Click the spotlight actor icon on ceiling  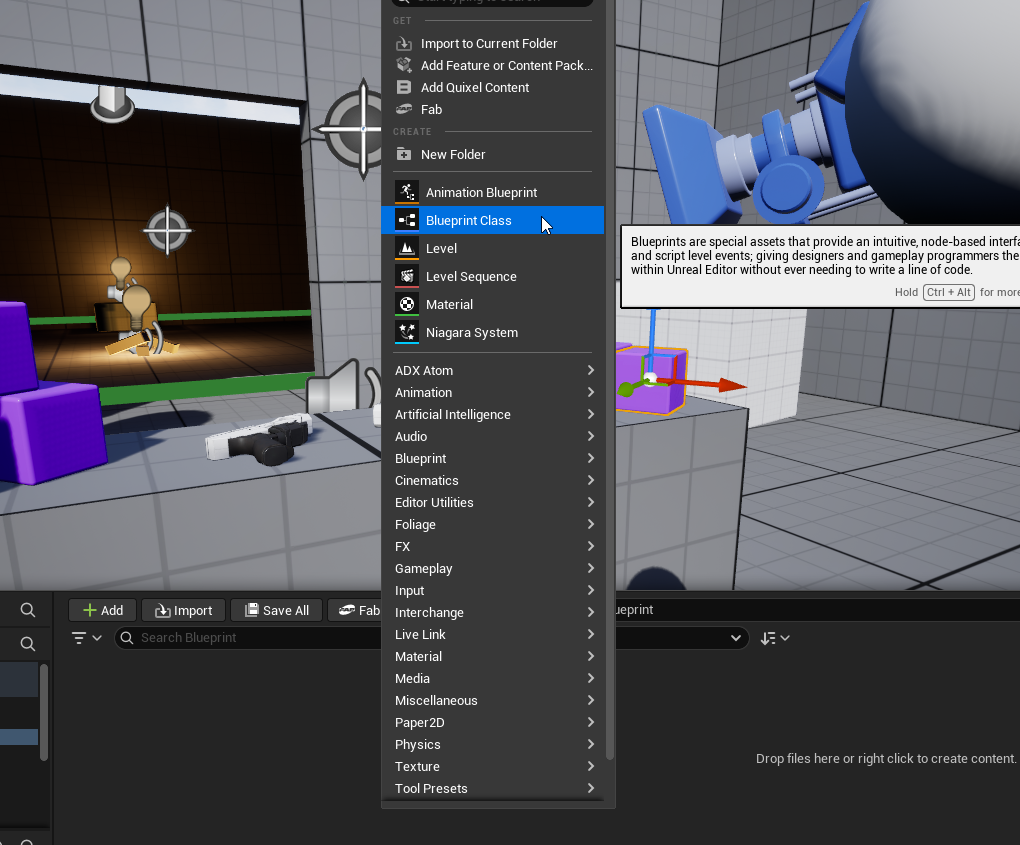tap(112, 104)
